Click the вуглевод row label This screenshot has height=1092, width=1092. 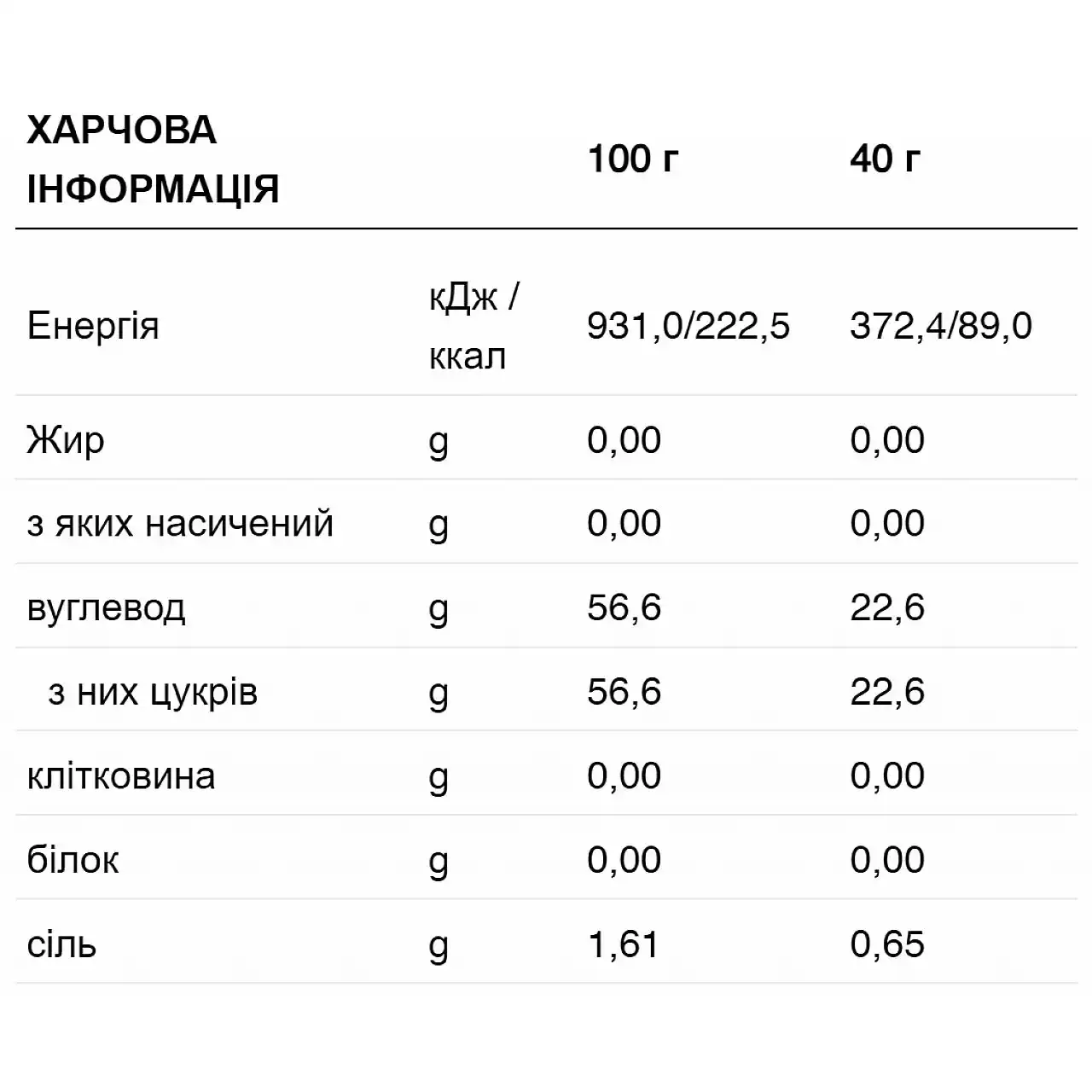tap(106, 608)
